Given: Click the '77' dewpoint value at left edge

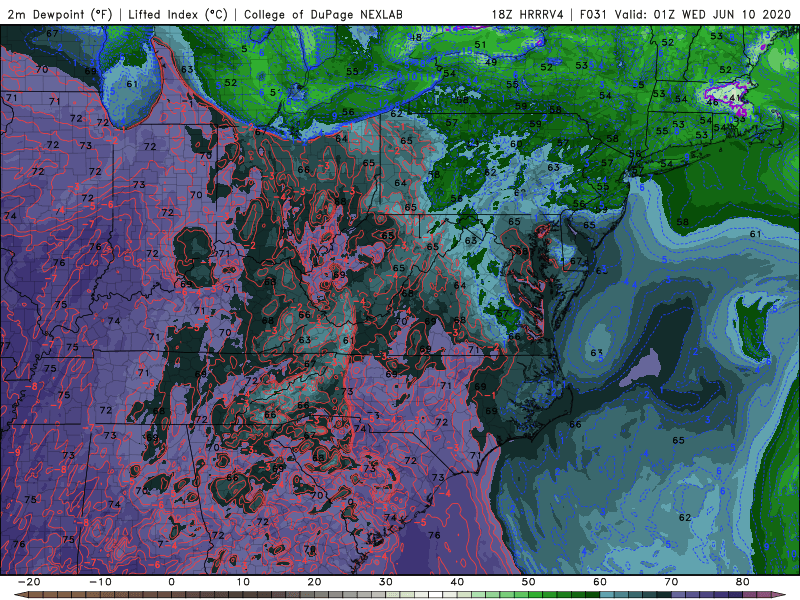Looking at the screenshot, I should pos(5,346).
